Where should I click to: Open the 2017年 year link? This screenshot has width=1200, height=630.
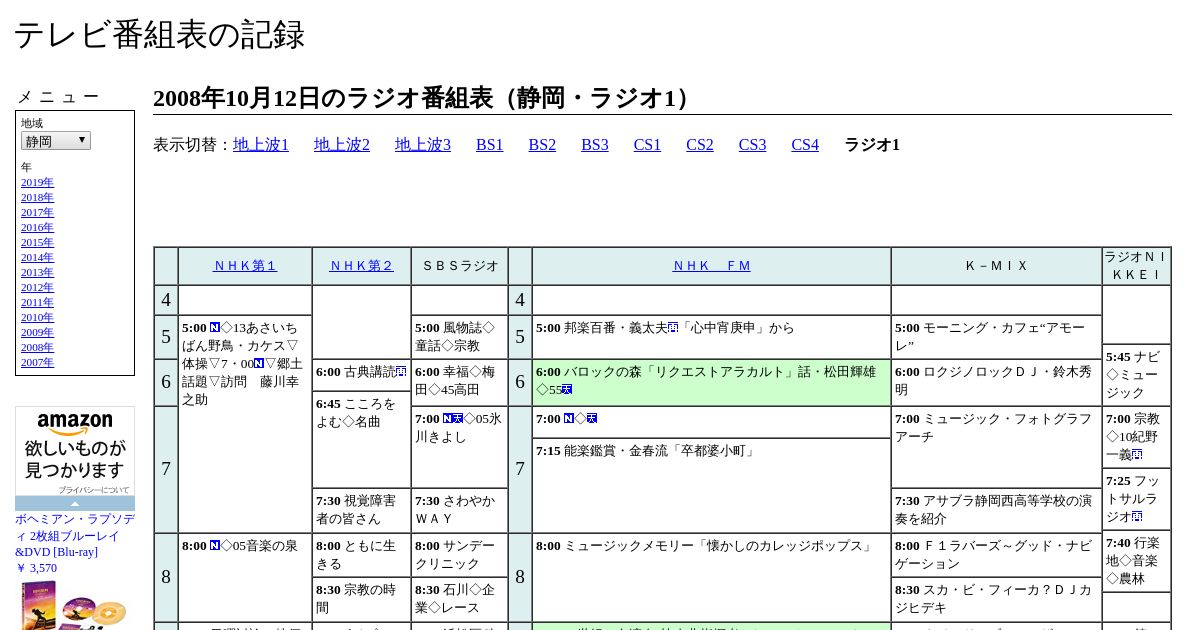(37, 212)
